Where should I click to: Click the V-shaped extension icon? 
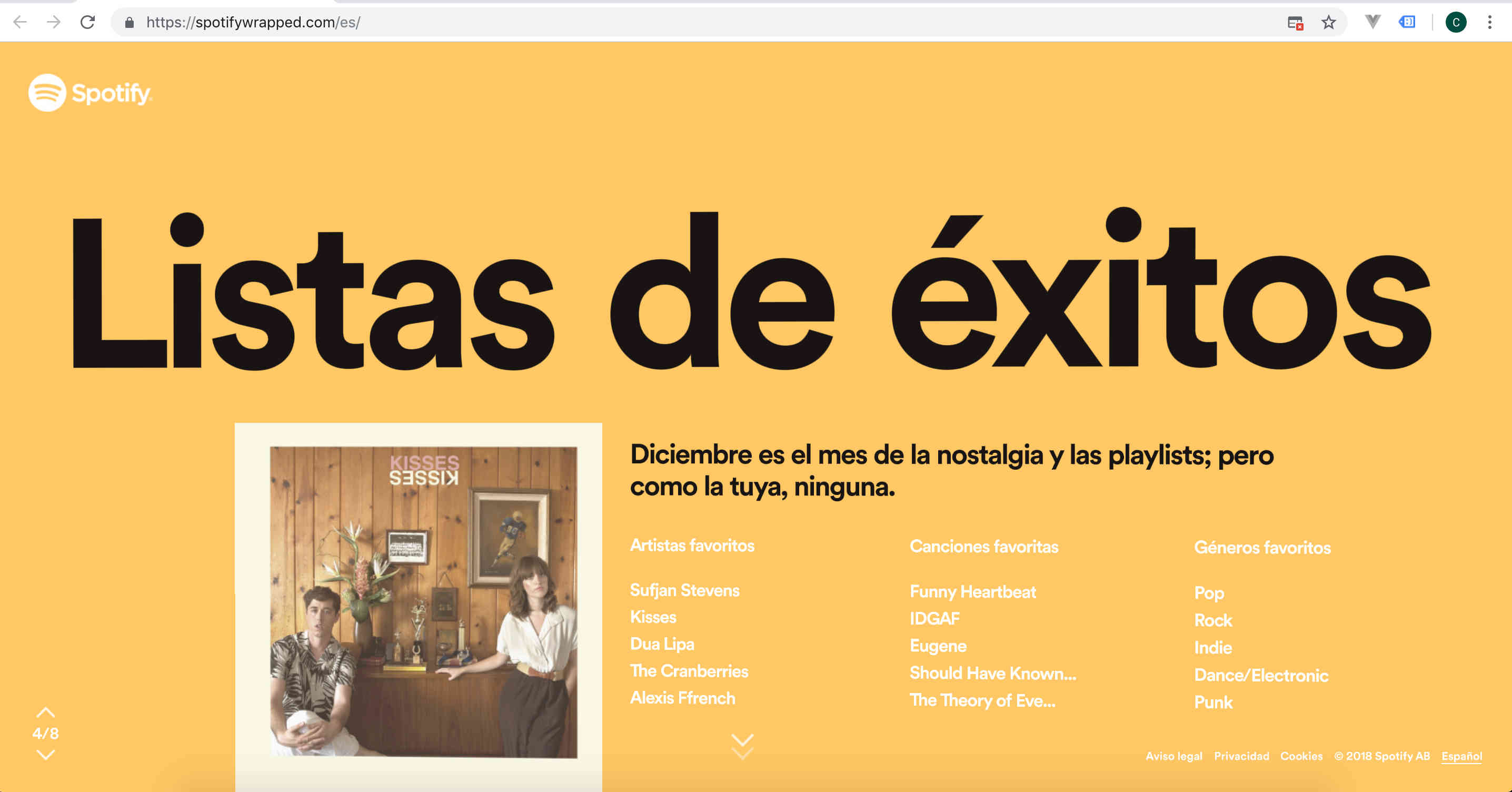point(1372,22)
